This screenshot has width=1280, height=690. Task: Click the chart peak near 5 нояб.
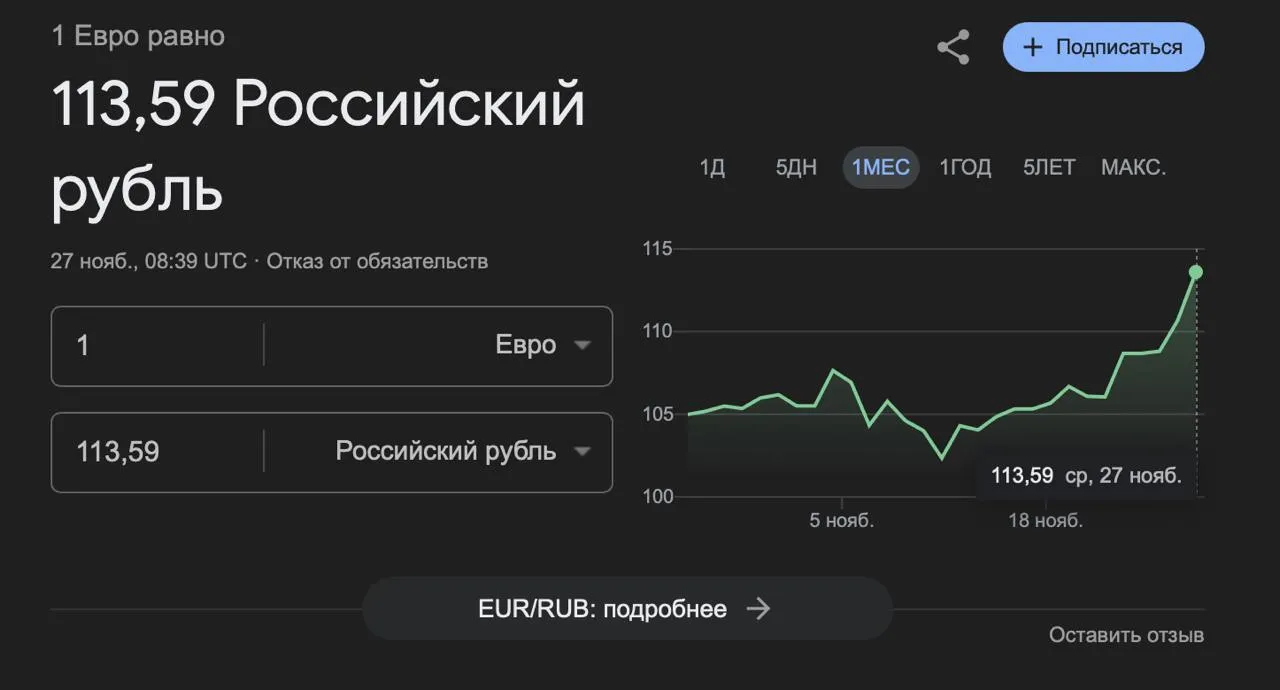tap(833, 370)
